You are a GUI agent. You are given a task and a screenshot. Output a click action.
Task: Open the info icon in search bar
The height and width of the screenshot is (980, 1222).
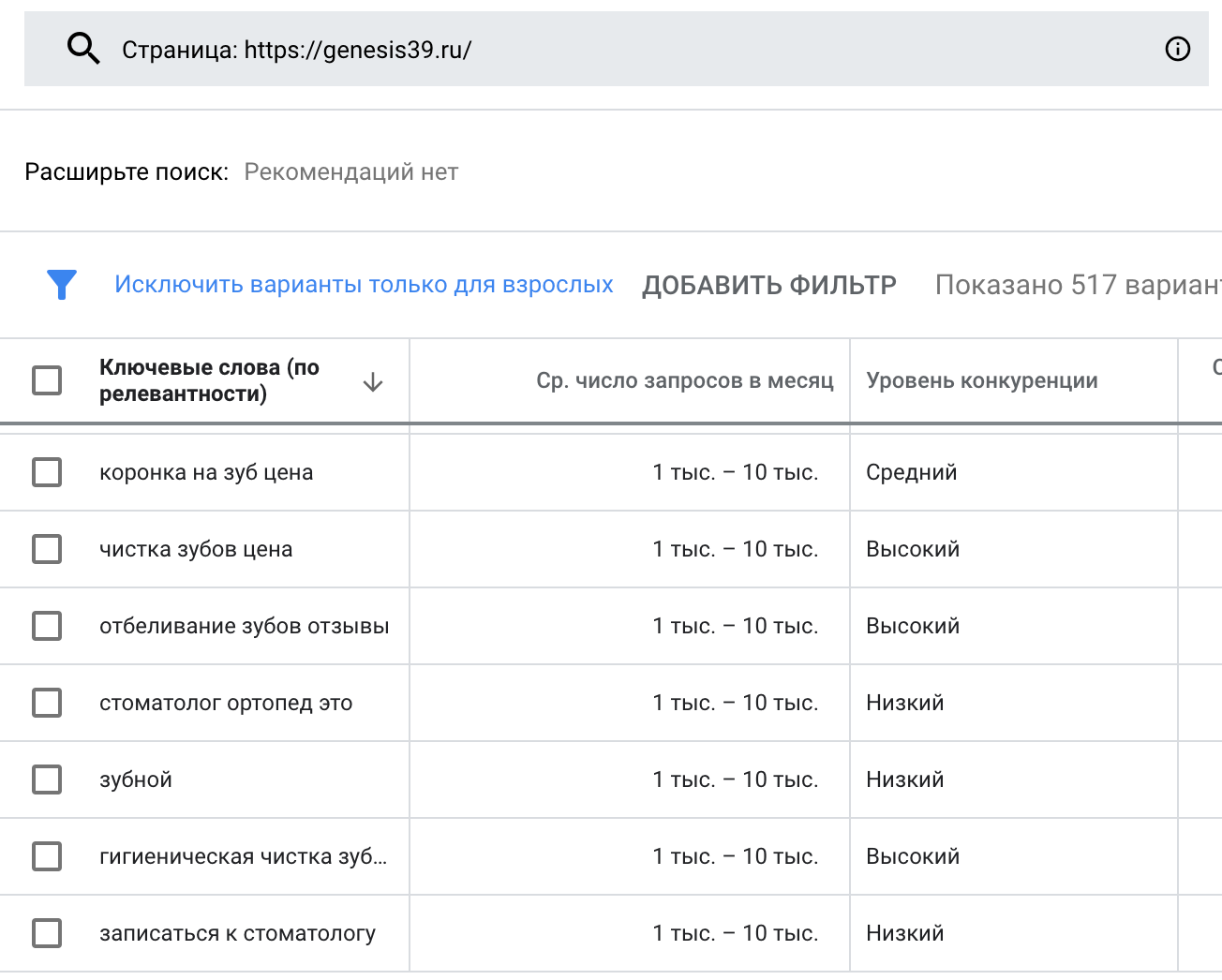1177,49
